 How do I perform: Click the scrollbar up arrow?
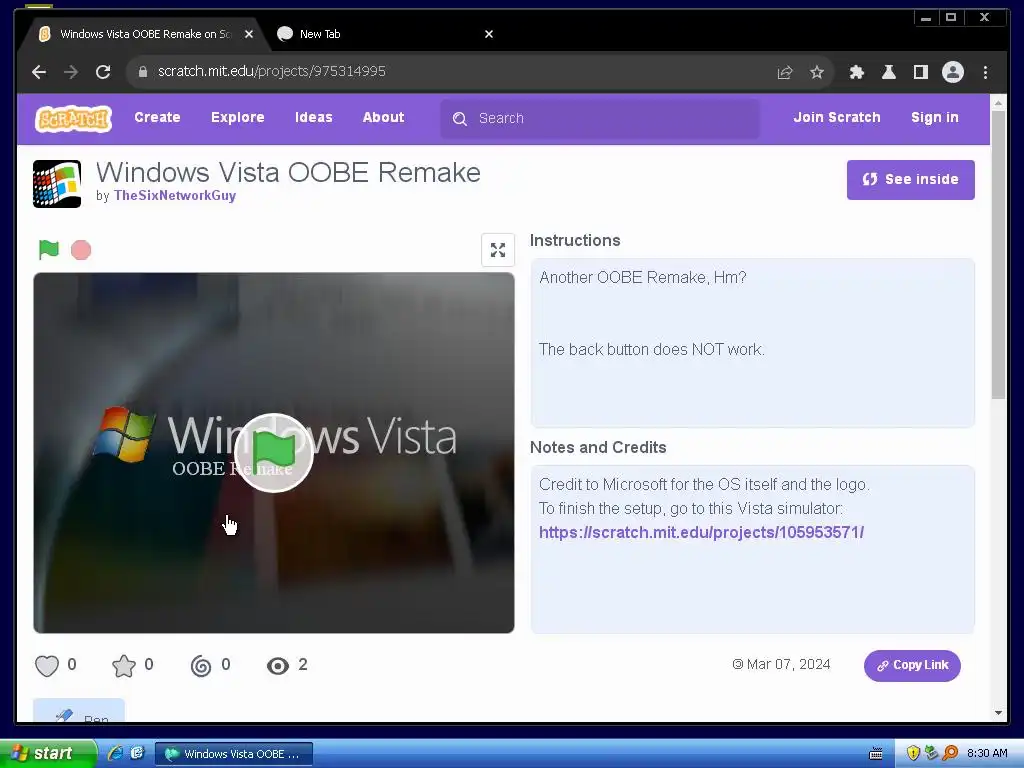coord(998,103)
